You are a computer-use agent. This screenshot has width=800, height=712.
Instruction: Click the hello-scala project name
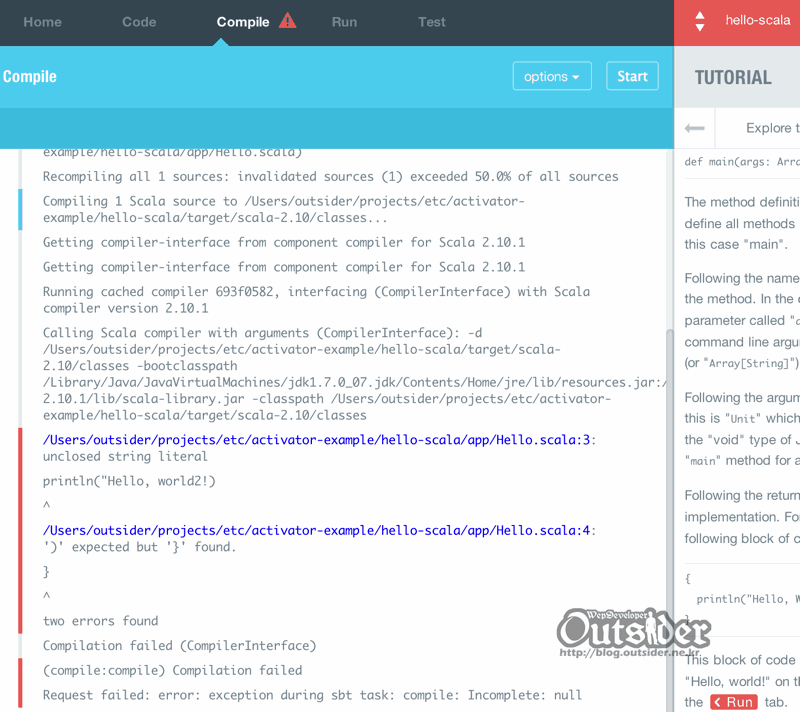(758, 20)
